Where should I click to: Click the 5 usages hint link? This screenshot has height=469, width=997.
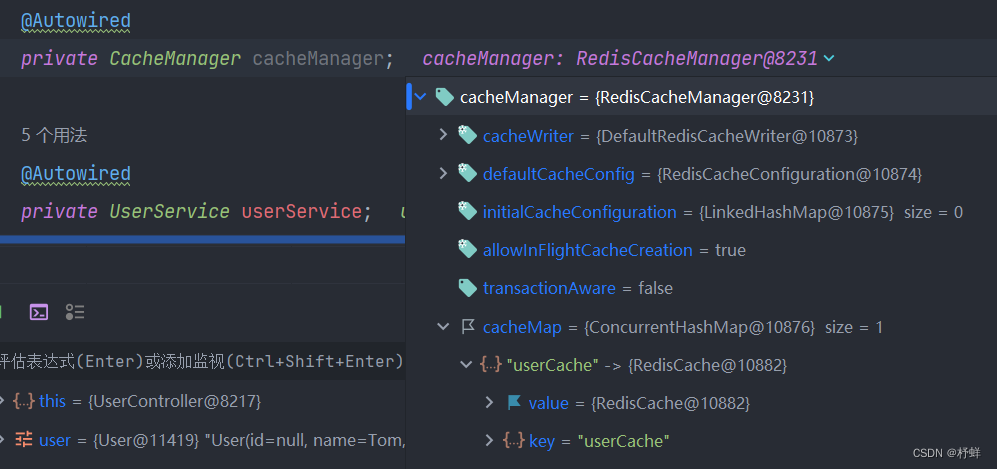[61, 135]
